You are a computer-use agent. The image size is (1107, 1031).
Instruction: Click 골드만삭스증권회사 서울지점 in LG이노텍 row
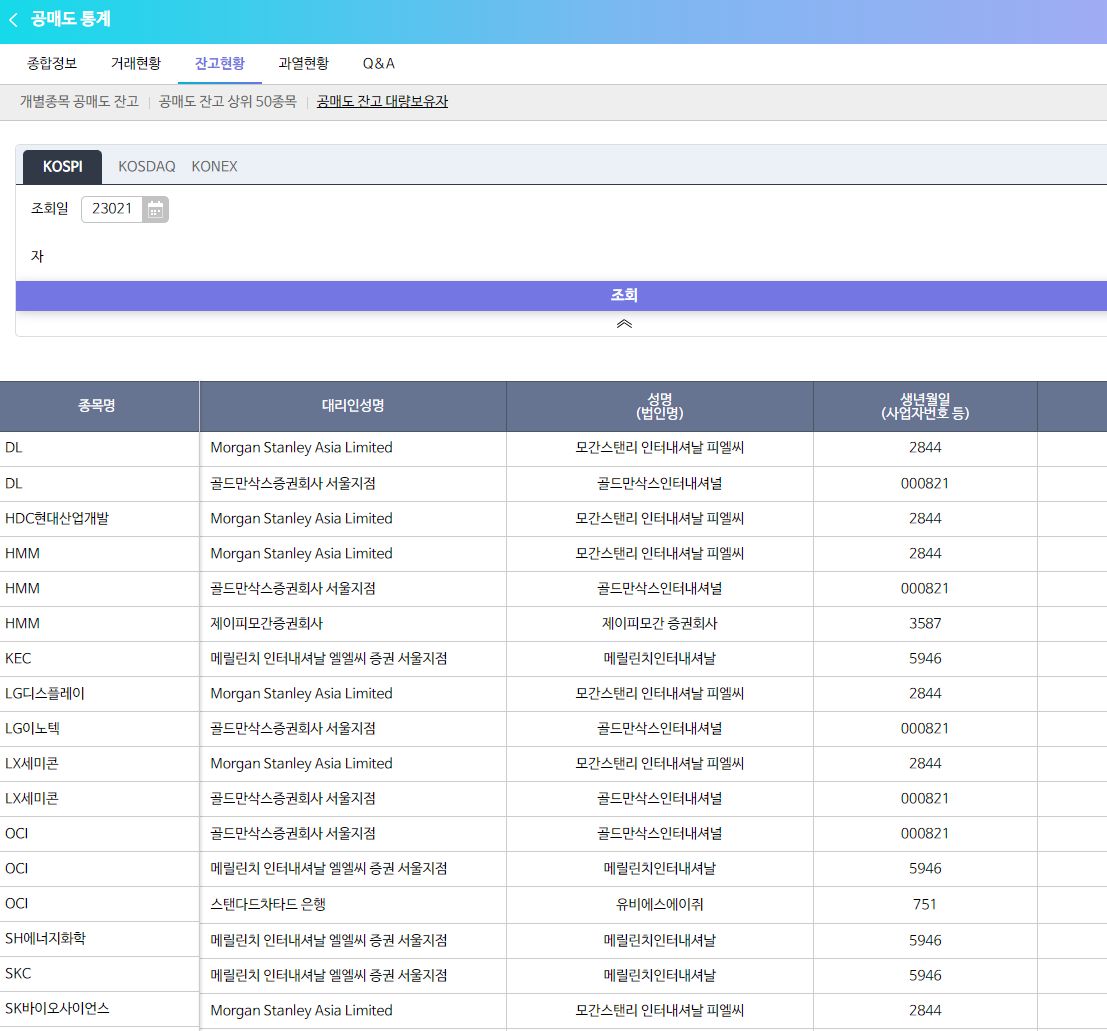(x=293, y=729)
